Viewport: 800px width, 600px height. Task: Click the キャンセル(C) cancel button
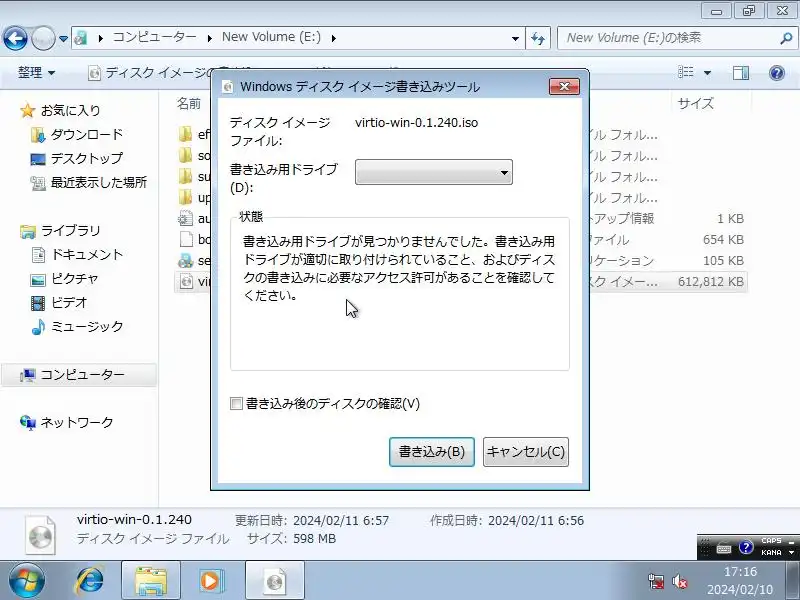[x=526, y=452]
